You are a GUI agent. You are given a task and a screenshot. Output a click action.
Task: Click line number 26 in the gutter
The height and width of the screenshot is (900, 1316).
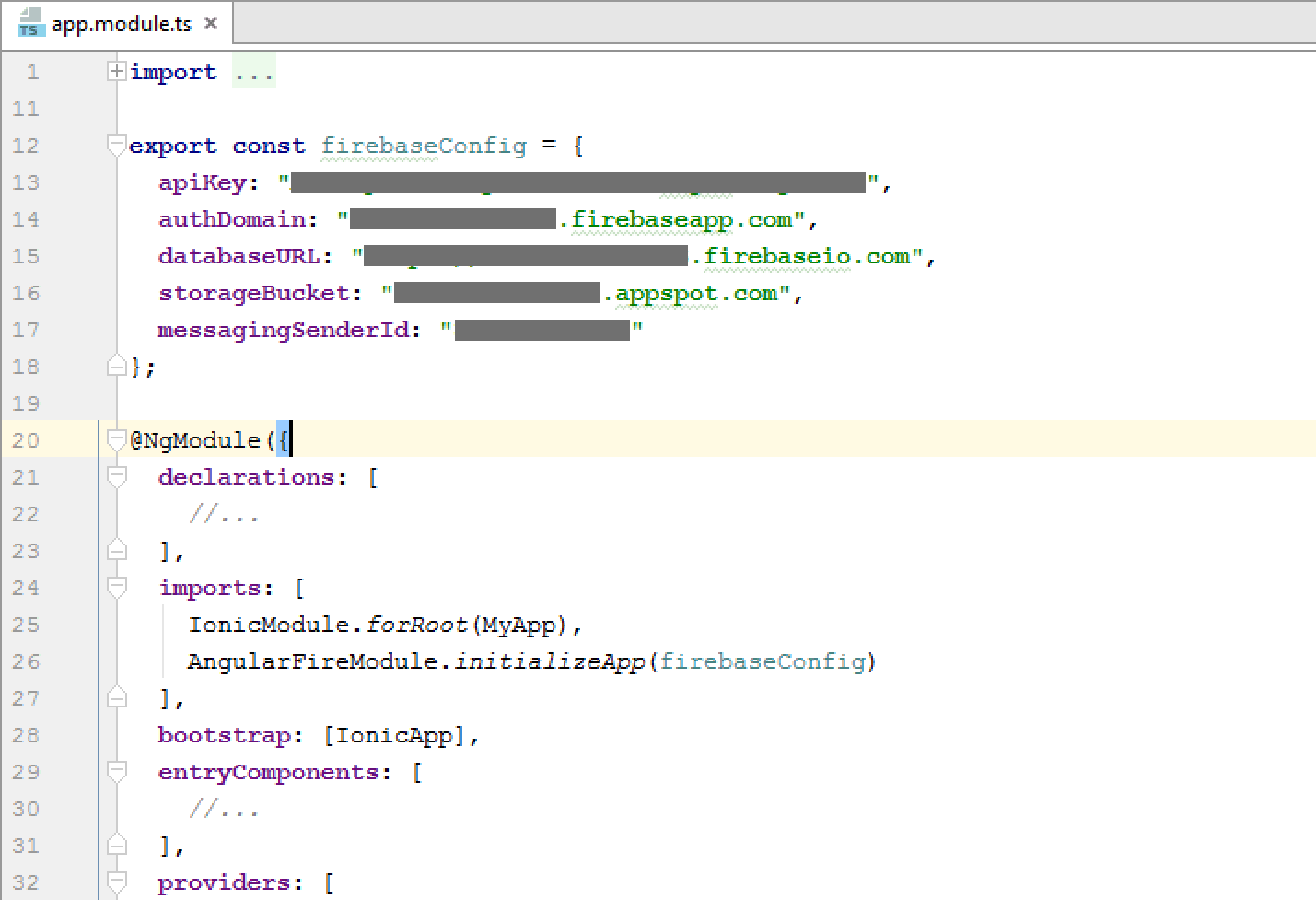[26, 661]
